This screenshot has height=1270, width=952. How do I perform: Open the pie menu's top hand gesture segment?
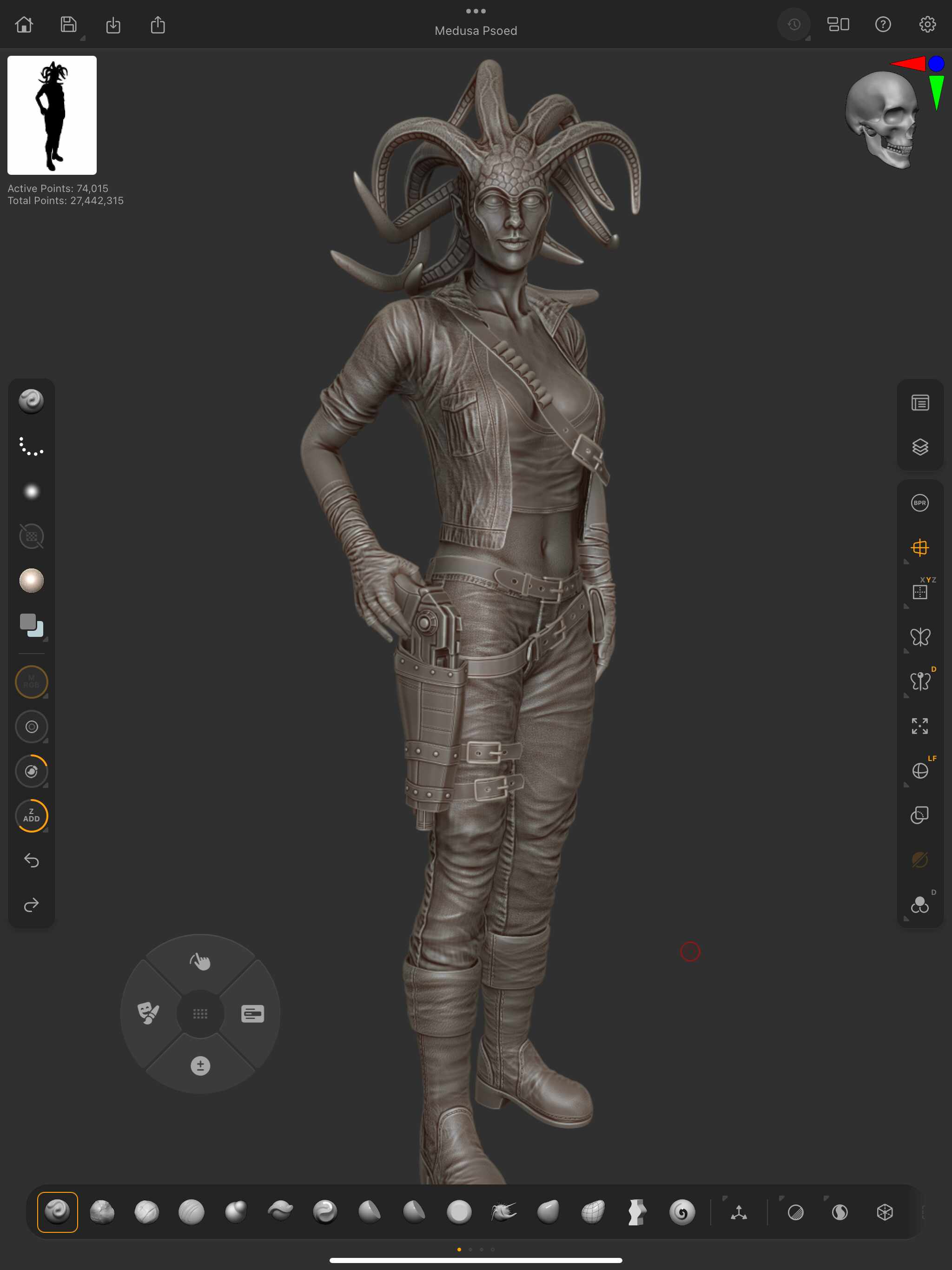[x=200, y=960]
